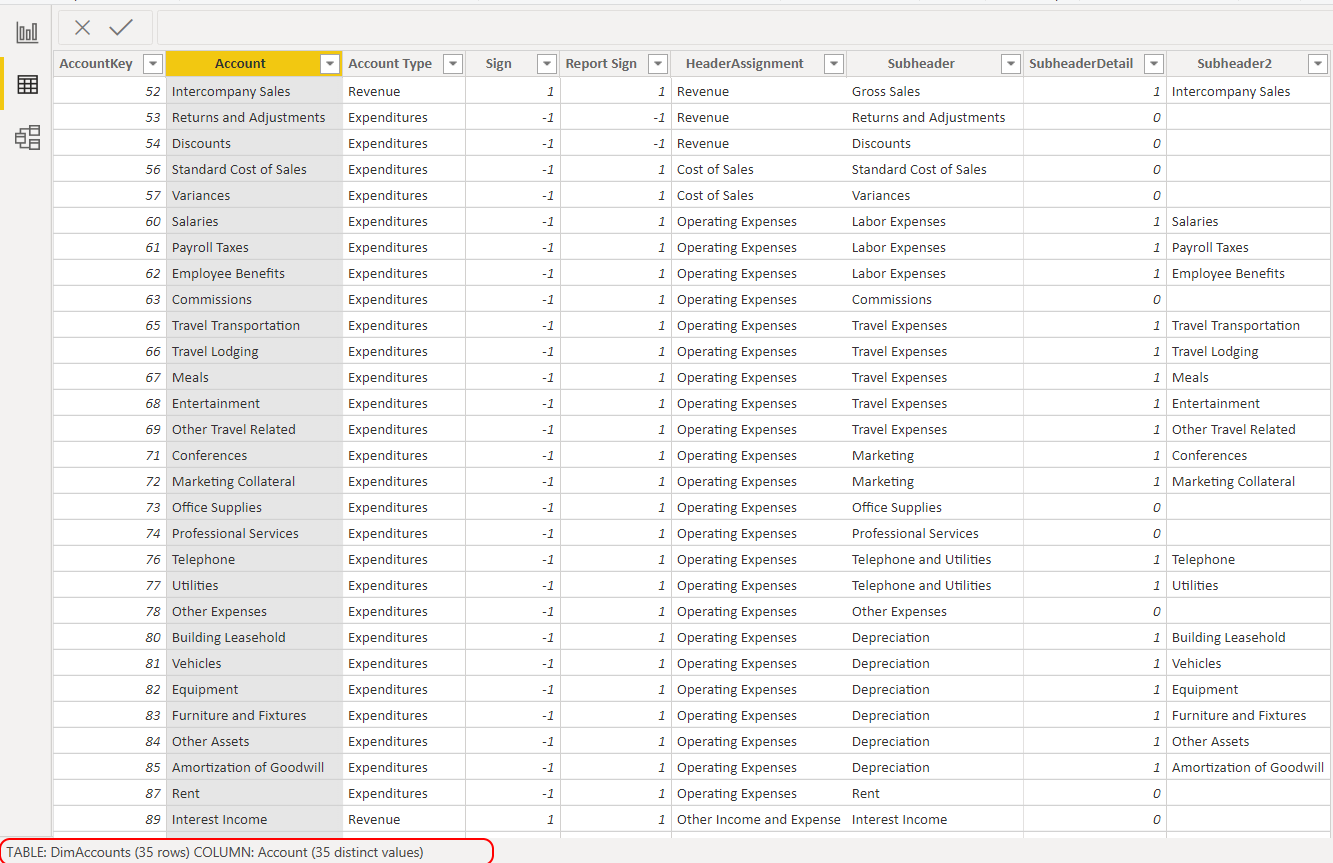Open the Subheader2 column filter dropdown
The width and height of the screenshot is (1333, 863).
tap(1316, 64)
